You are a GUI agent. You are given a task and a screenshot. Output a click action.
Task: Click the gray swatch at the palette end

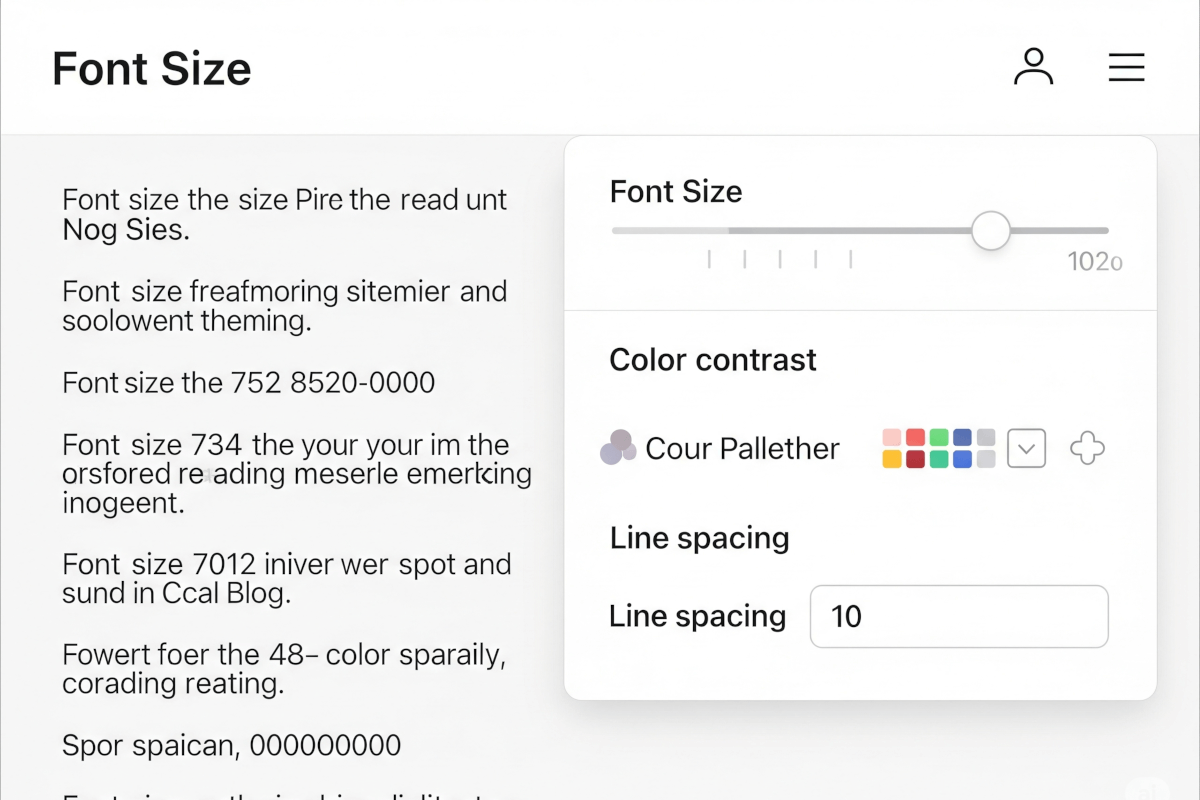pyautogui.click(x=985, y=437)
